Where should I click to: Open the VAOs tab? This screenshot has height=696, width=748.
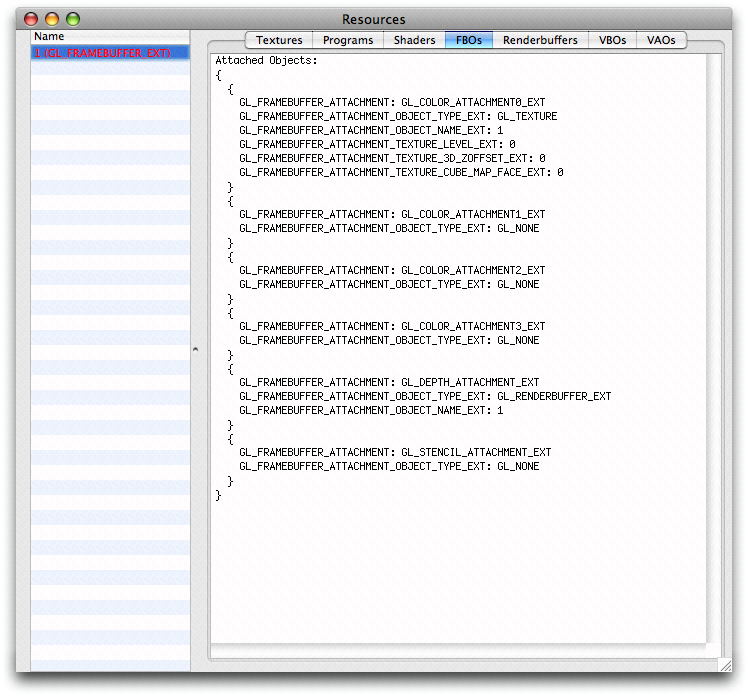click(x=661, y=40)
